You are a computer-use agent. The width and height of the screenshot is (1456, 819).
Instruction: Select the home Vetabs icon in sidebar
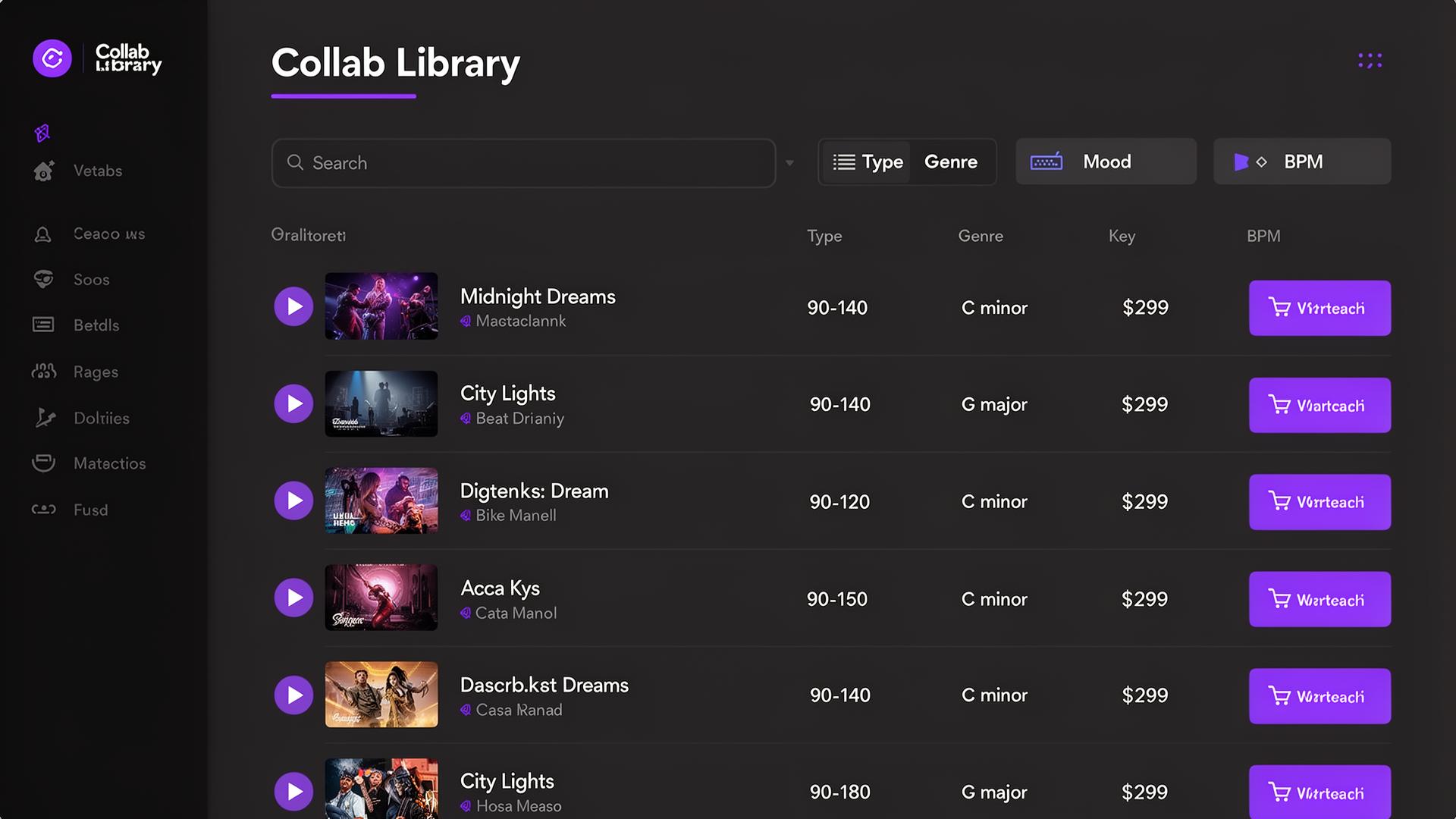click(43, 171)
